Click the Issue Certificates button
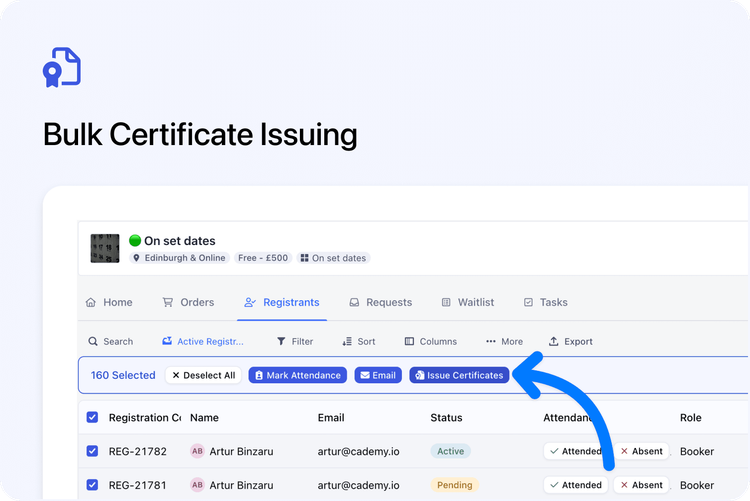 [x=459, y=375]
